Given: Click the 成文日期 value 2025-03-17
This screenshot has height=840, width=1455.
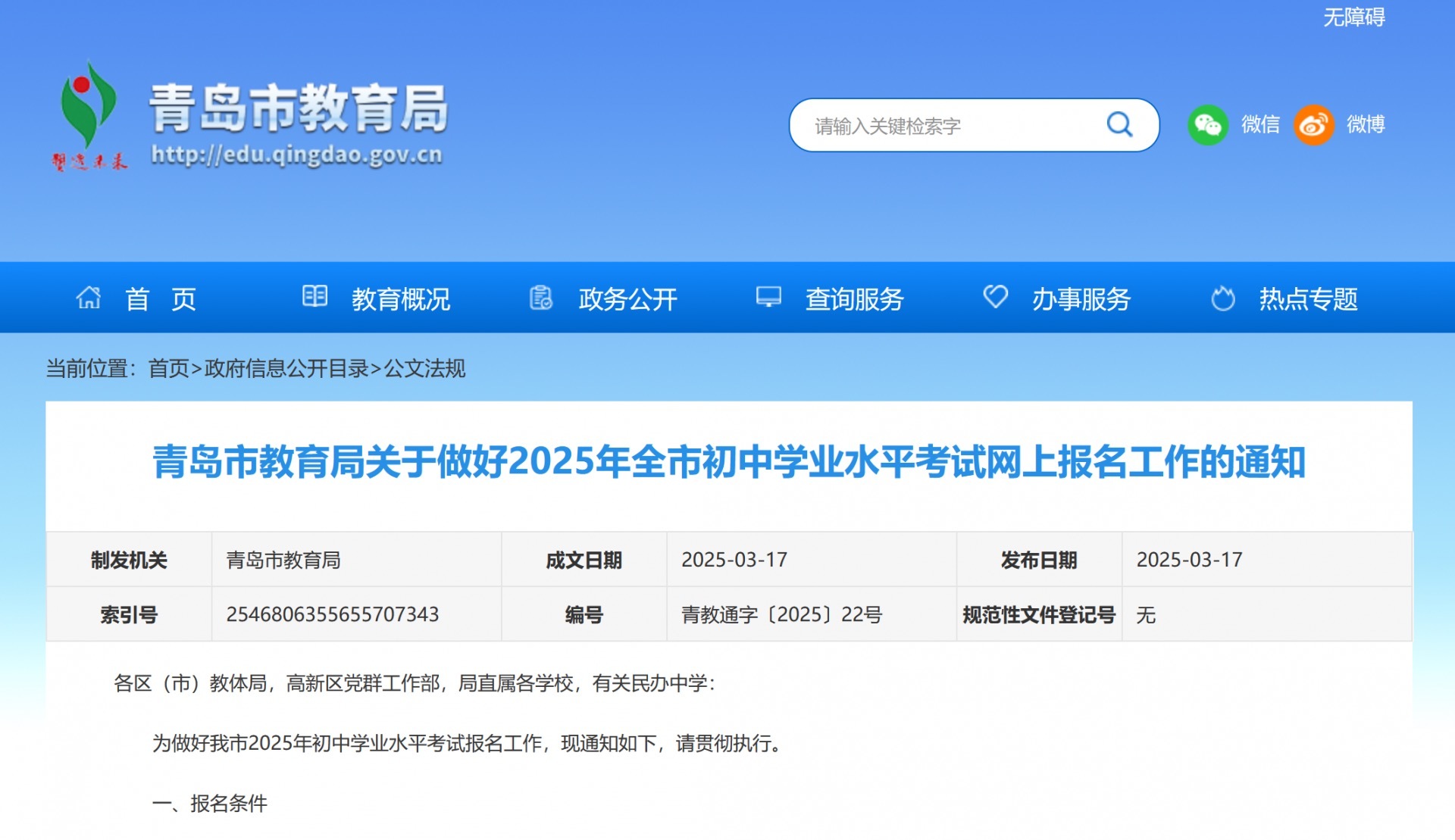Looking at the screenshot, I should (x=734, y=560).
